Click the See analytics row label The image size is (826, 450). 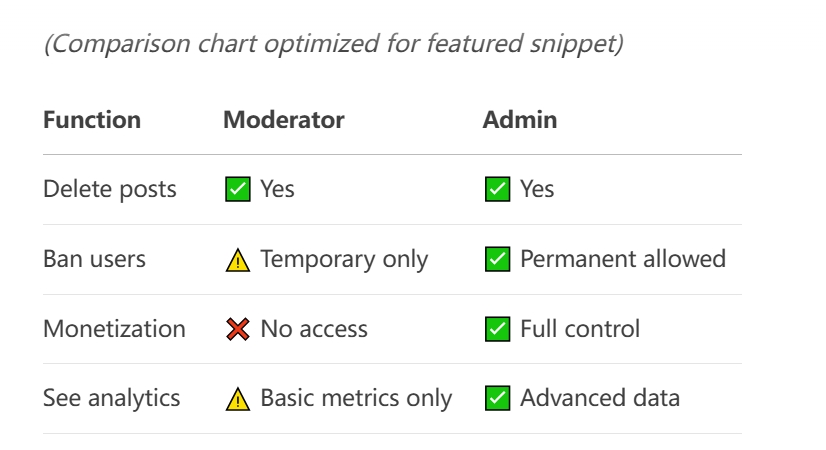tap(112, 398)
